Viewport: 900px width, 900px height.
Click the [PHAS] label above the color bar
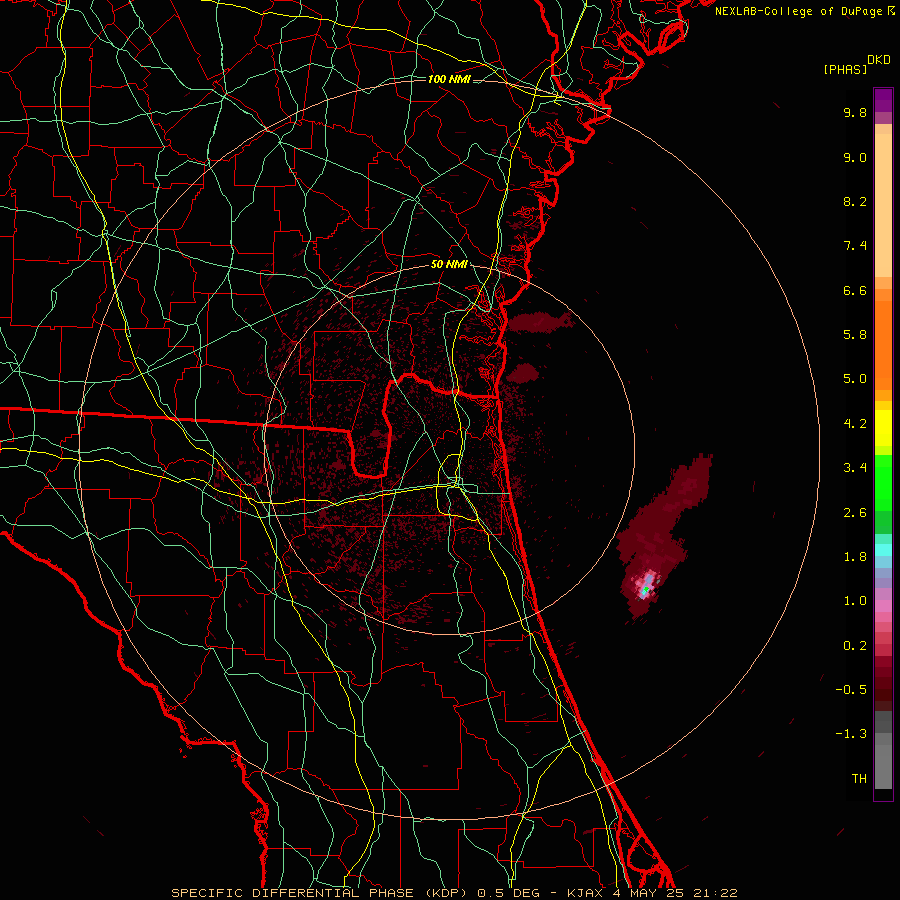point(845,70)
